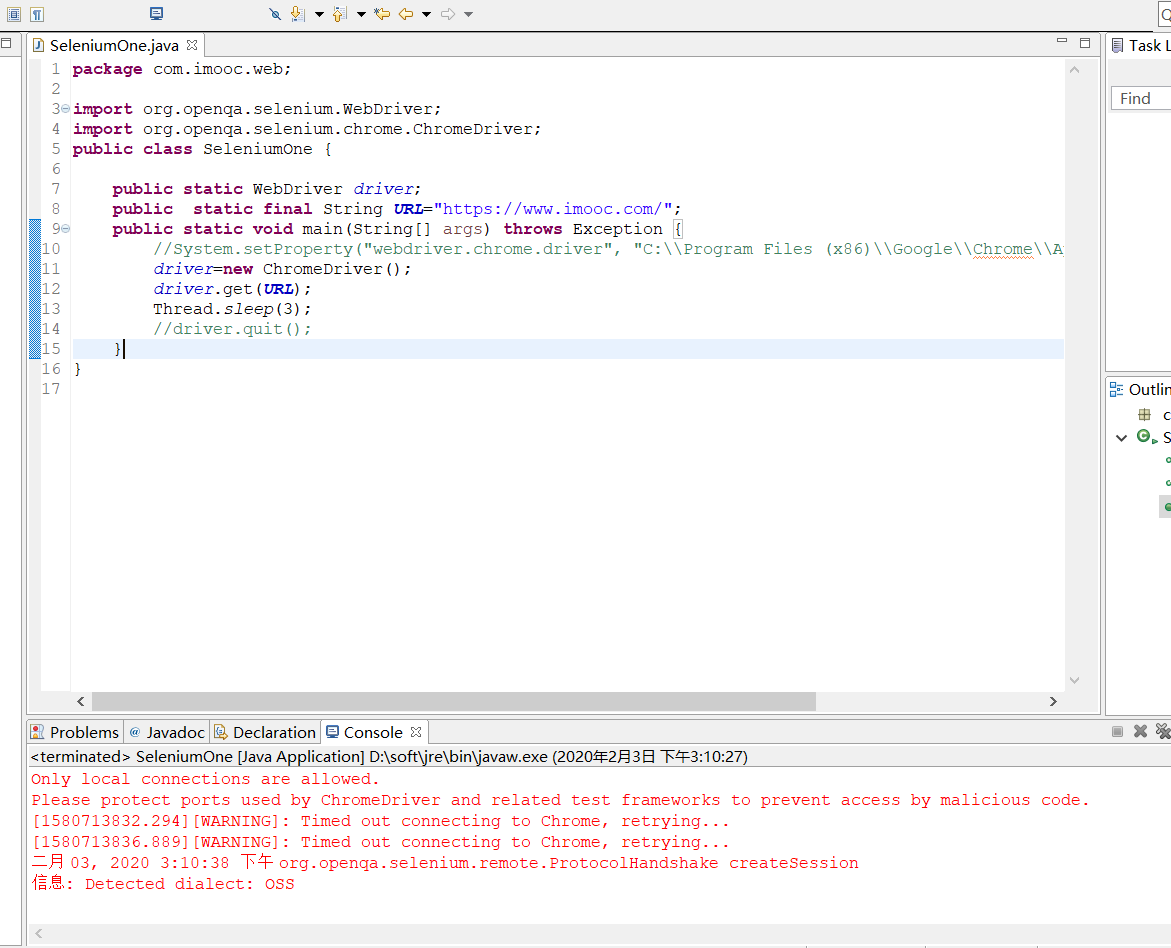Click the greyed Terminate button in Console
Image resolution: width=1171 pixels, height=948 pixels.
[x=1117, y=731]
